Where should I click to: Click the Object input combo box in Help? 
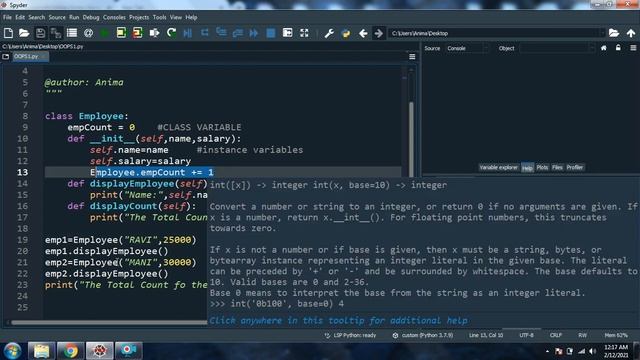click(558, 48)
